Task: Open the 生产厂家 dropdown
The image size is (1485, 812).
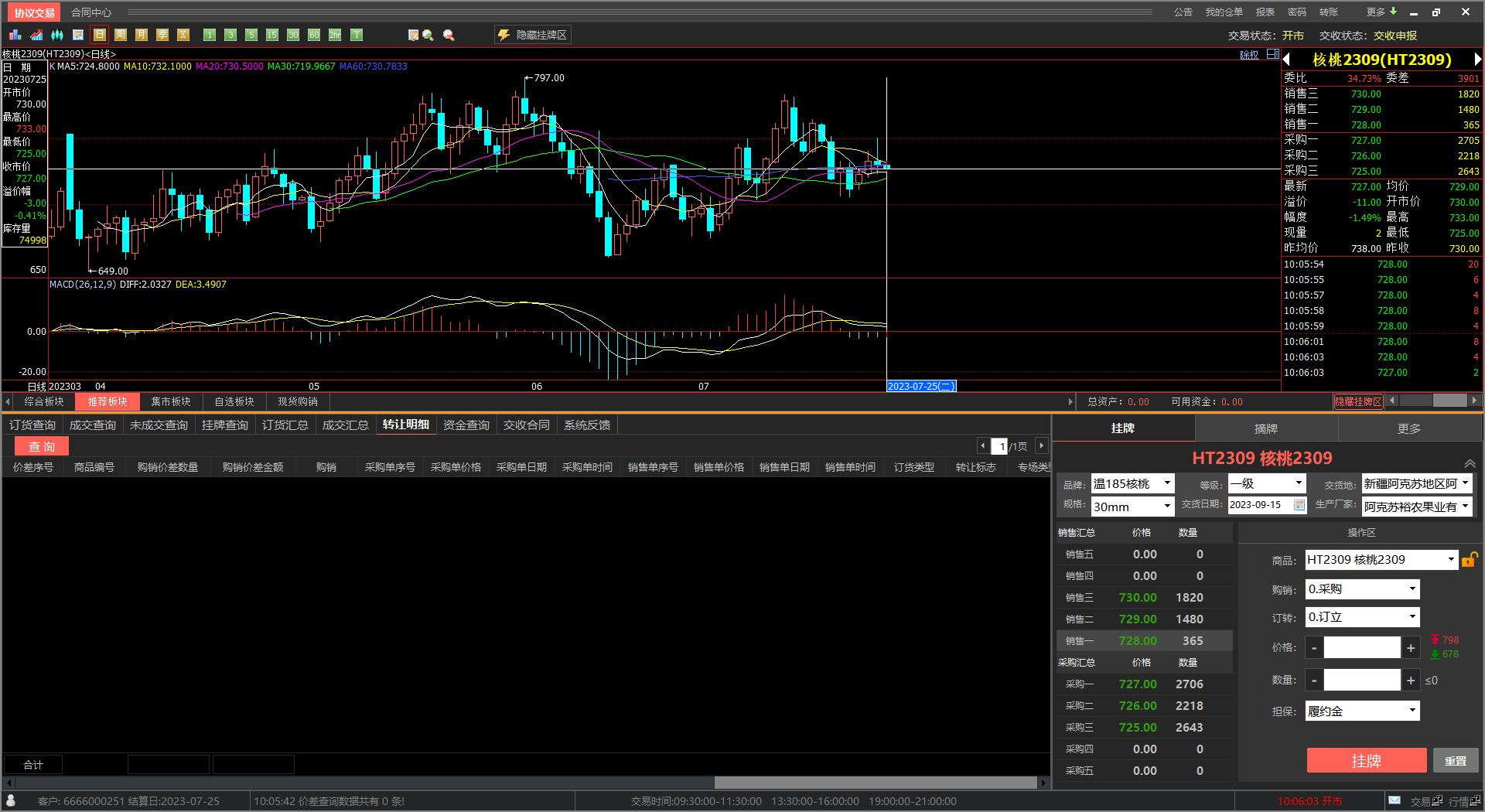Action: click(1417, 507)
